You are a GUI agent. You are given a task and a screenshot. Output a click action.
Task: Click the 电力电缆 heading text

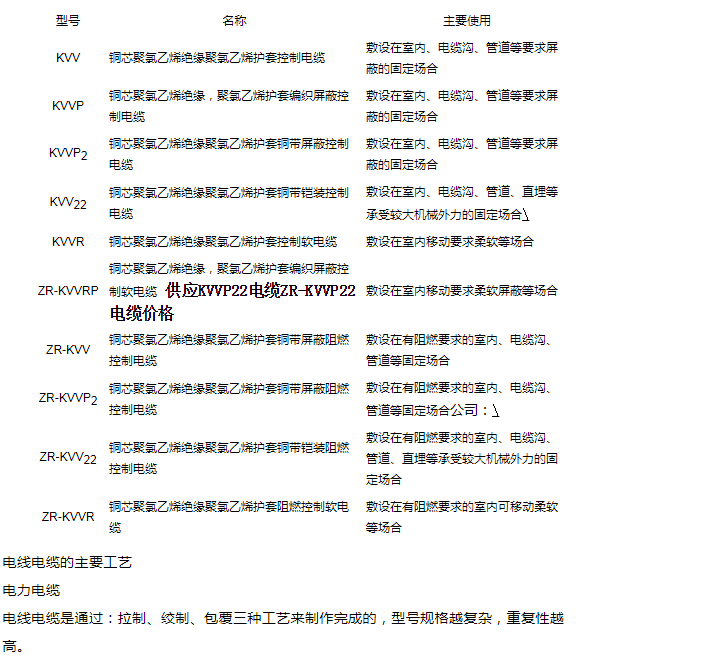pos(32,590)
